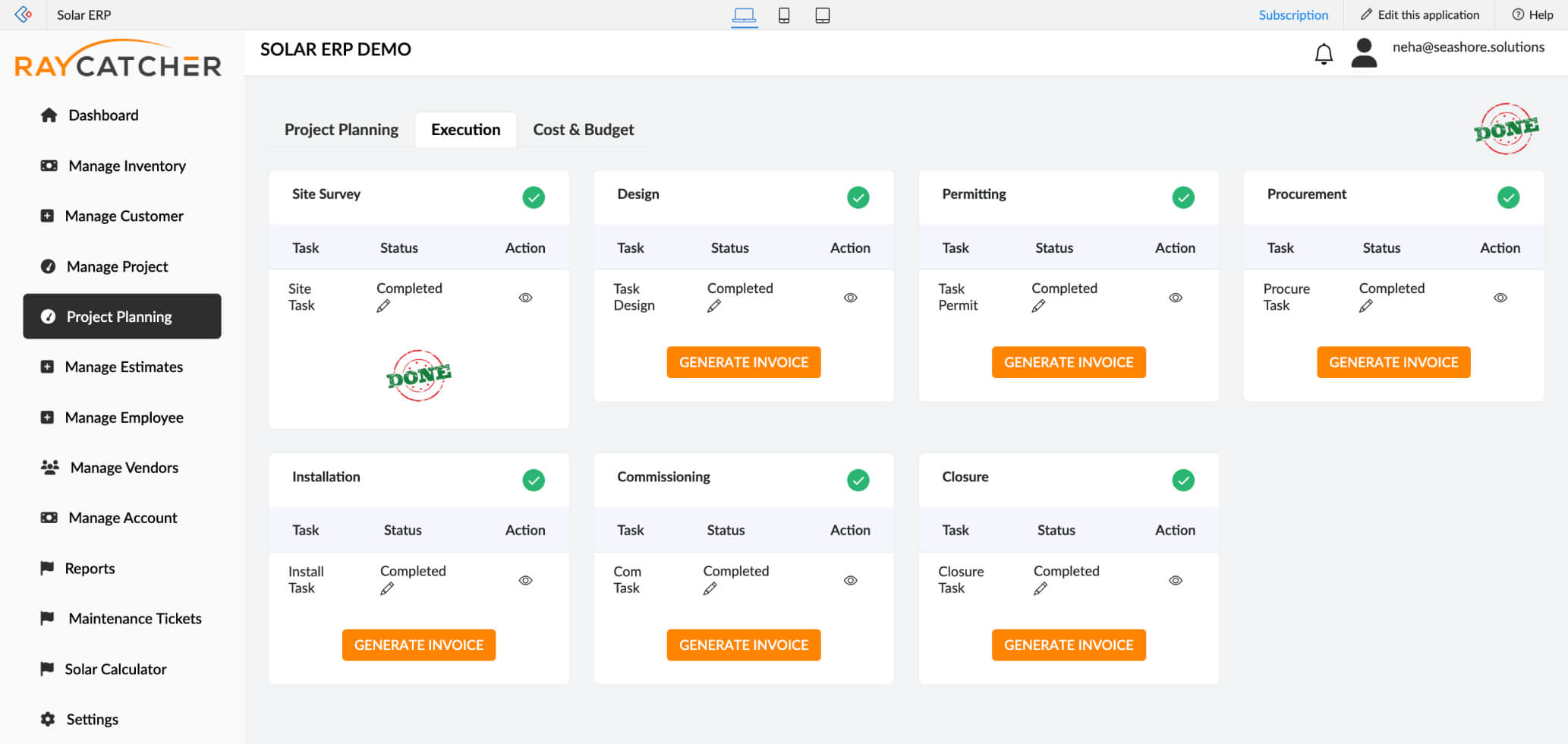Click the eye icon for Install Task
The width and height of the screenshot is (1568, 744).
pyautogui.click(x=525, y=579)
